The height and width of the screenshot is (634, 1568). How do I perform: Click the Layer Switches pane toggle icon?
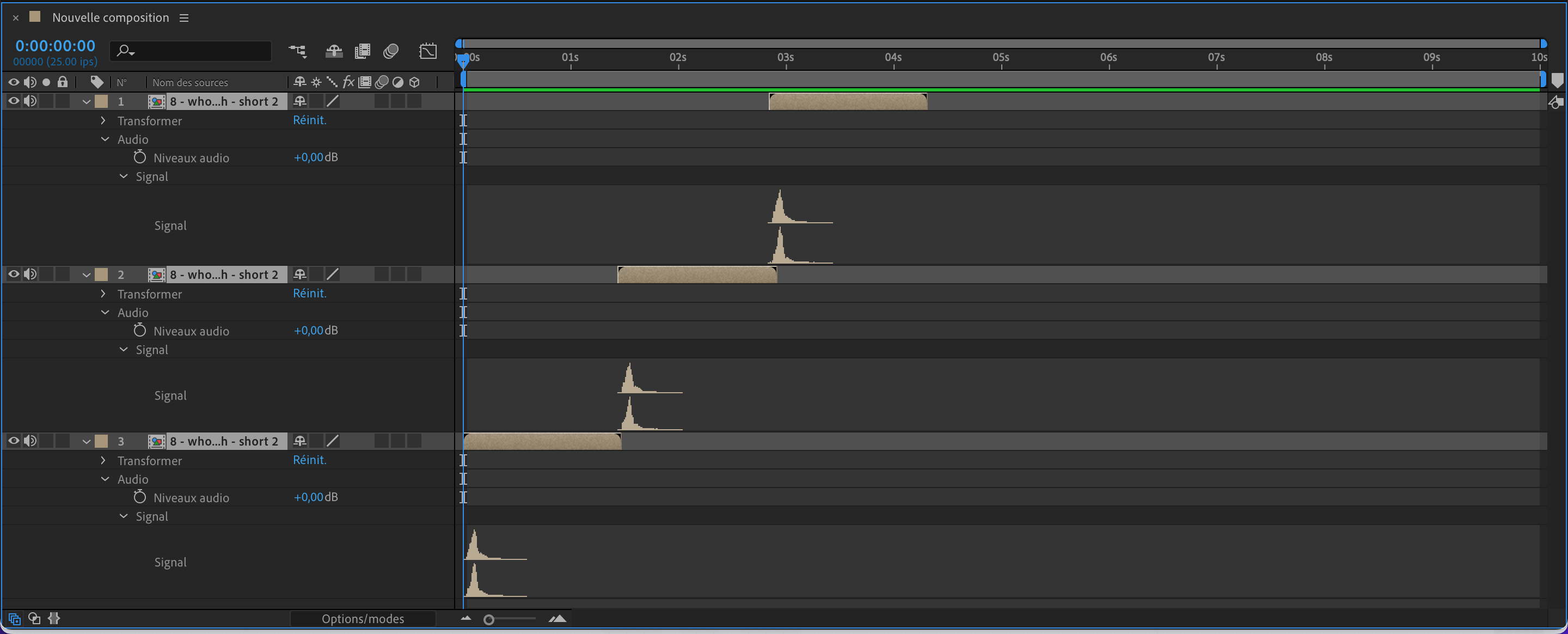click(15, 619)
